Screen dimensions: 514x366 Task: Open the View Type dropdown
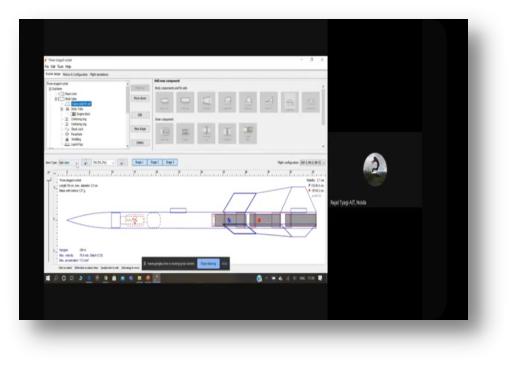click(x=68, y=163)
